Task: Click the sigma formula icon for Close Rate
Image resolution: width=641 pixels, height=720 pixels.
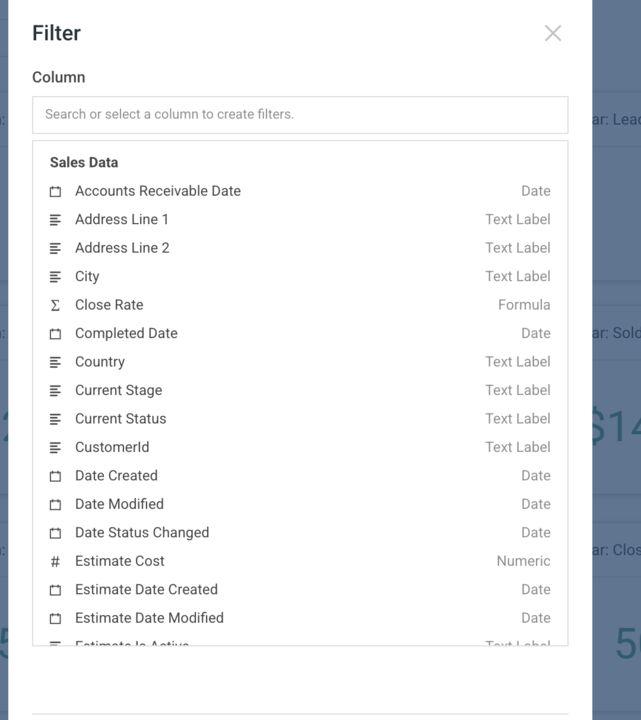Action: (55, 305)
